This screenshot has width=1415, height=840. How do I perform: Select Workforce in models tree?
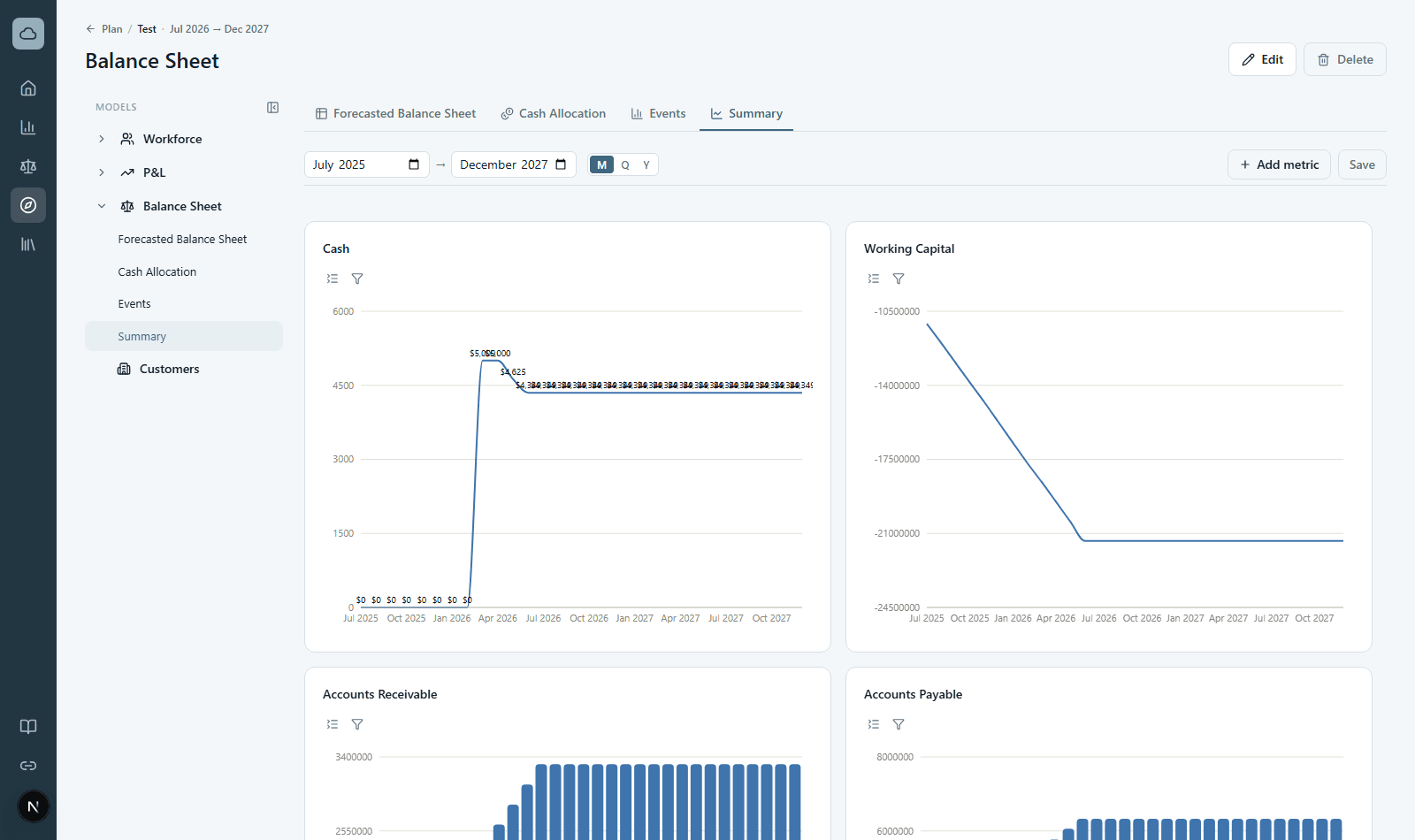[172, 139]
